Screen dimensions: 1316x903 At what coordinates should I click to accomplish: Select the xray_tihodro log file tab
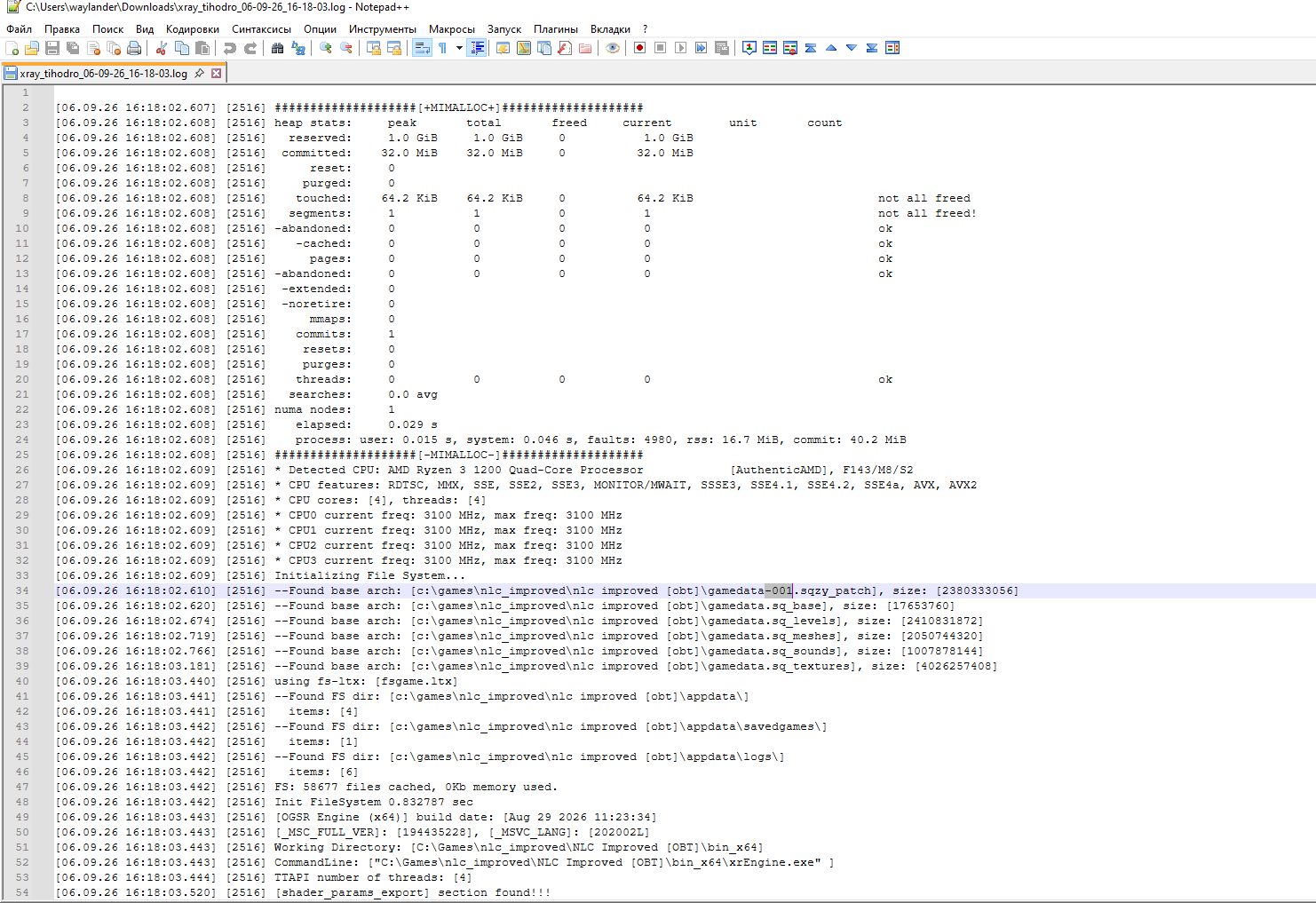(104, 74)
